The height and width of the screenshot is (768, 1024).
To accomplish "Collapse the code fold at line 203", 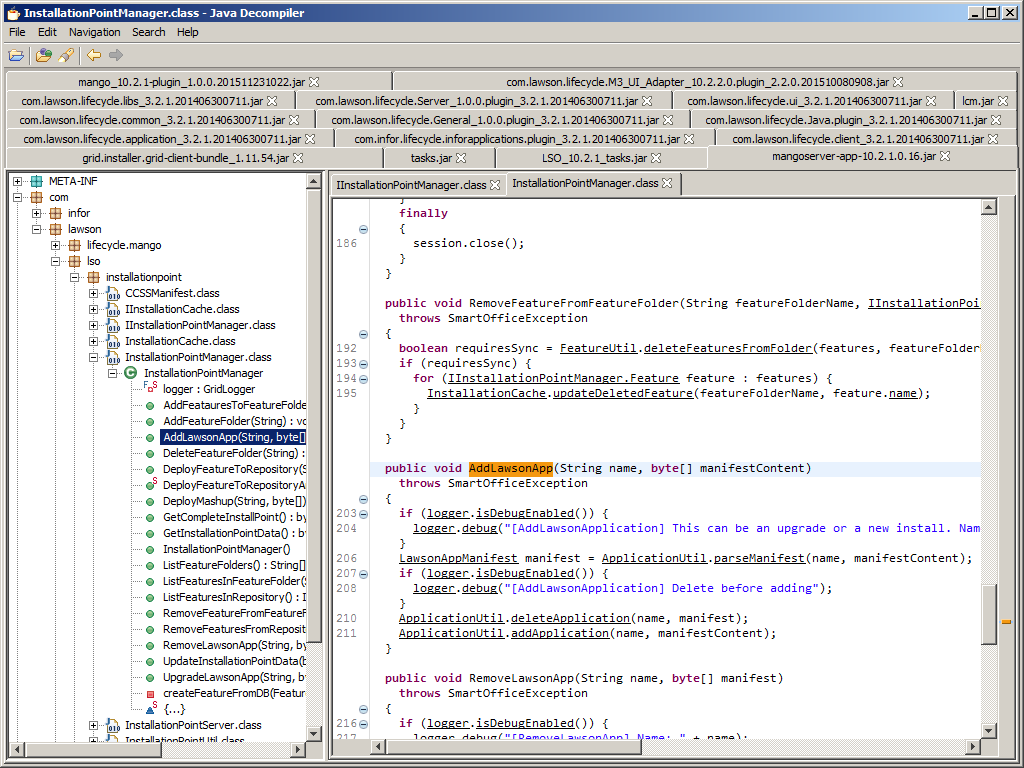I will pyautogui.click(x=363, y=513).
